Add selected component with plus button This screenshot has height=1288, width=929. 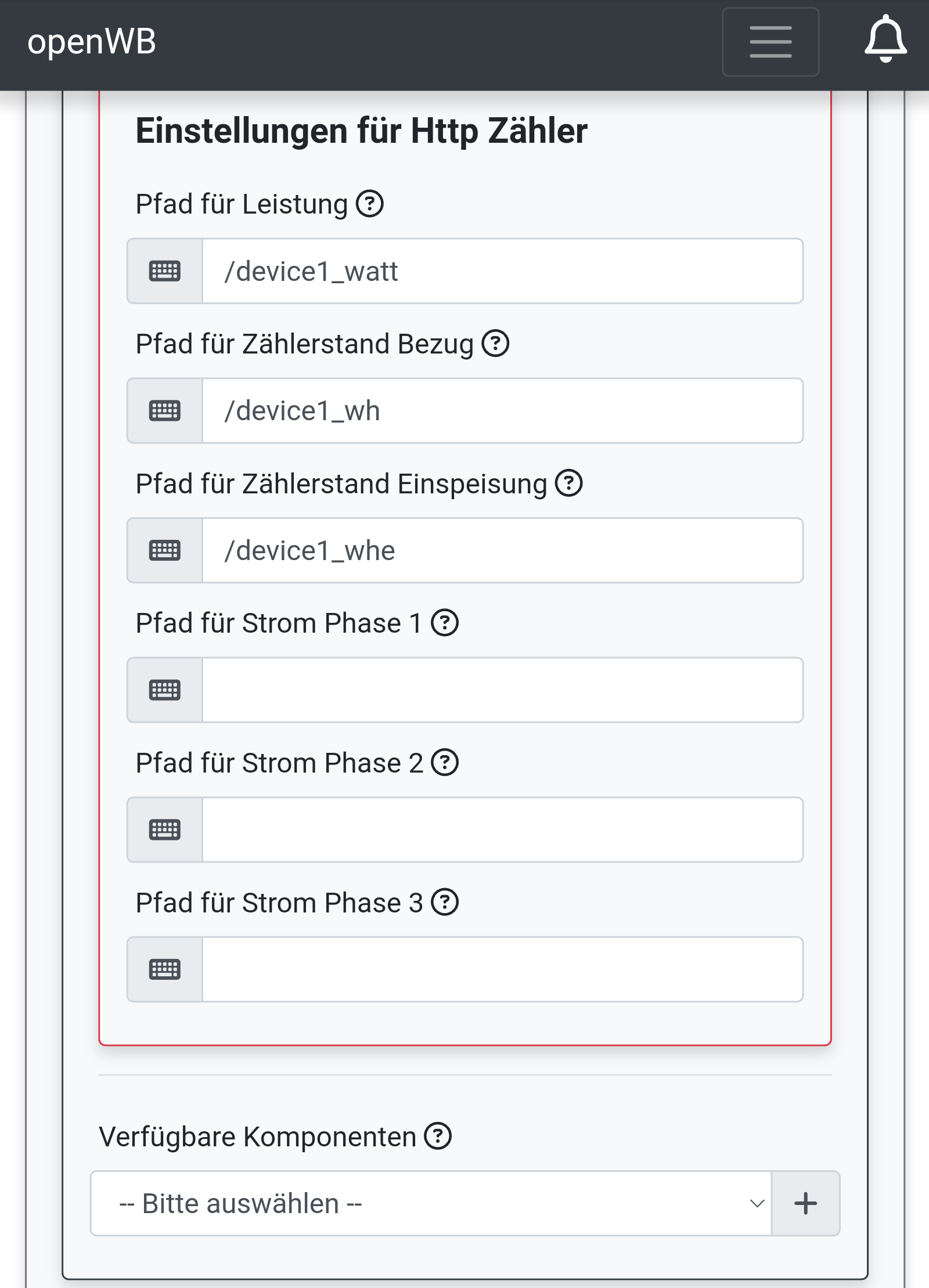pyautogui.click(x=805, y=1203)
